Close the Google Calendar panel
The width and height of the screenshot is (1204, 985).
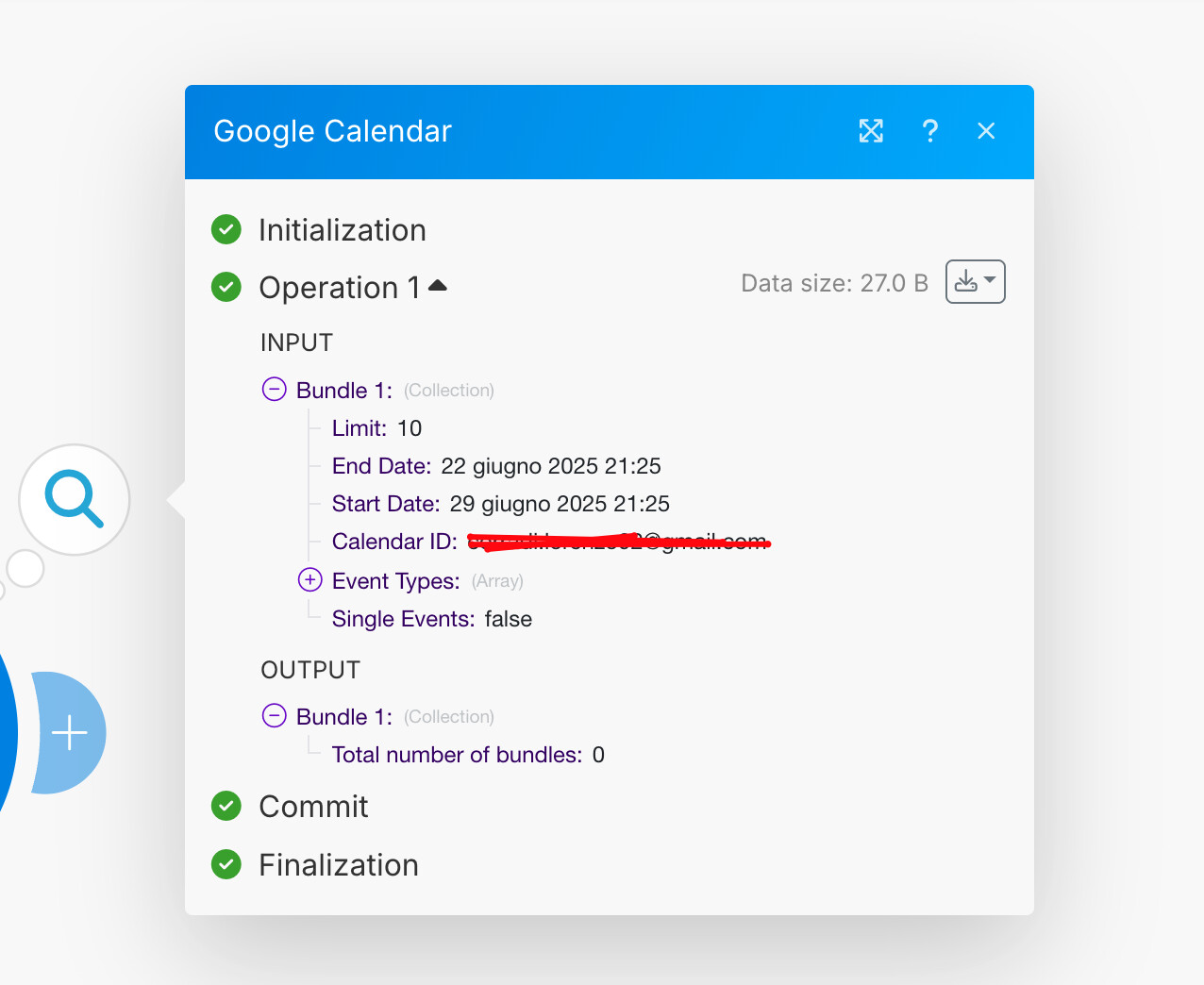tap(986, 131)
